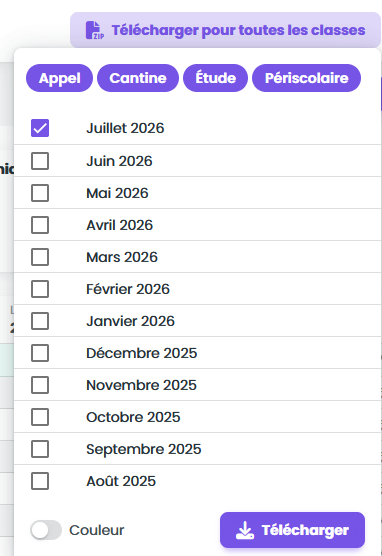Select the Décembre 2025 checkbox
The image size is (382, 556).
(40, 353)
